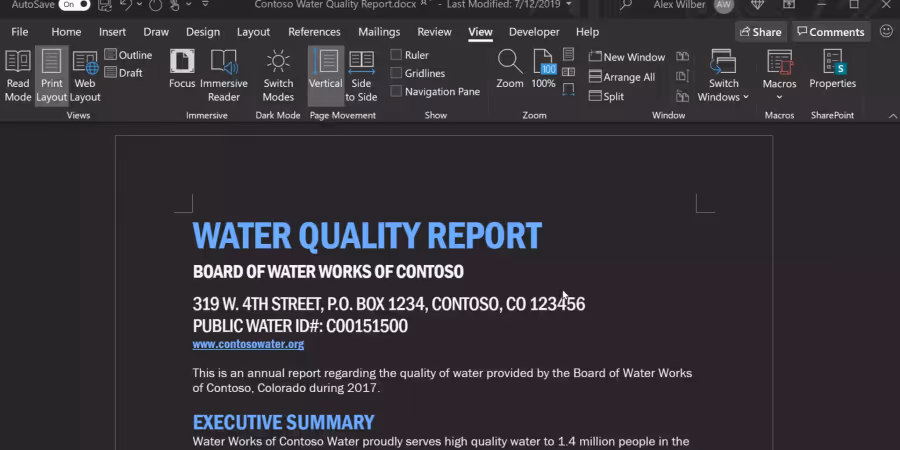Click Arrange All windows

[622, 77]
